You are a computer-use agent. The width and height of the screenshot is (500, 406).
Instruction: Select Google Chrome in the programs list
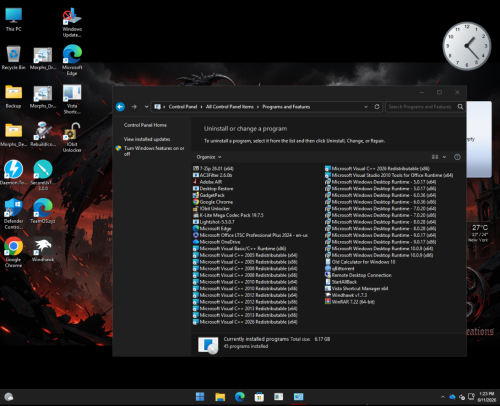pos(213,202)
